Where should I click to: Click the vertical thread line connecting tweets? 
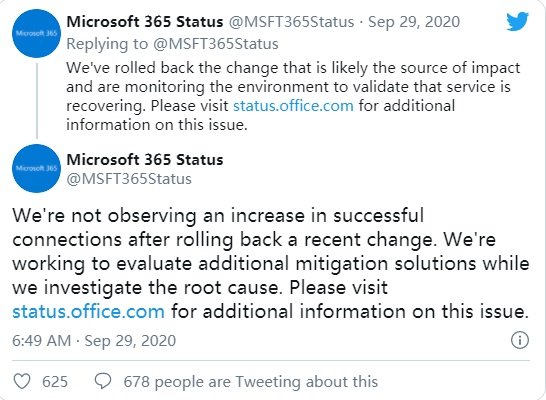[37, 101]
